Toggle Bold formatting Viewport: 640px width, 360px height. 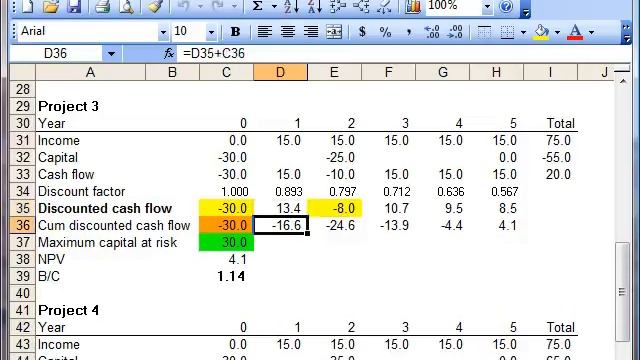(235, 31)
